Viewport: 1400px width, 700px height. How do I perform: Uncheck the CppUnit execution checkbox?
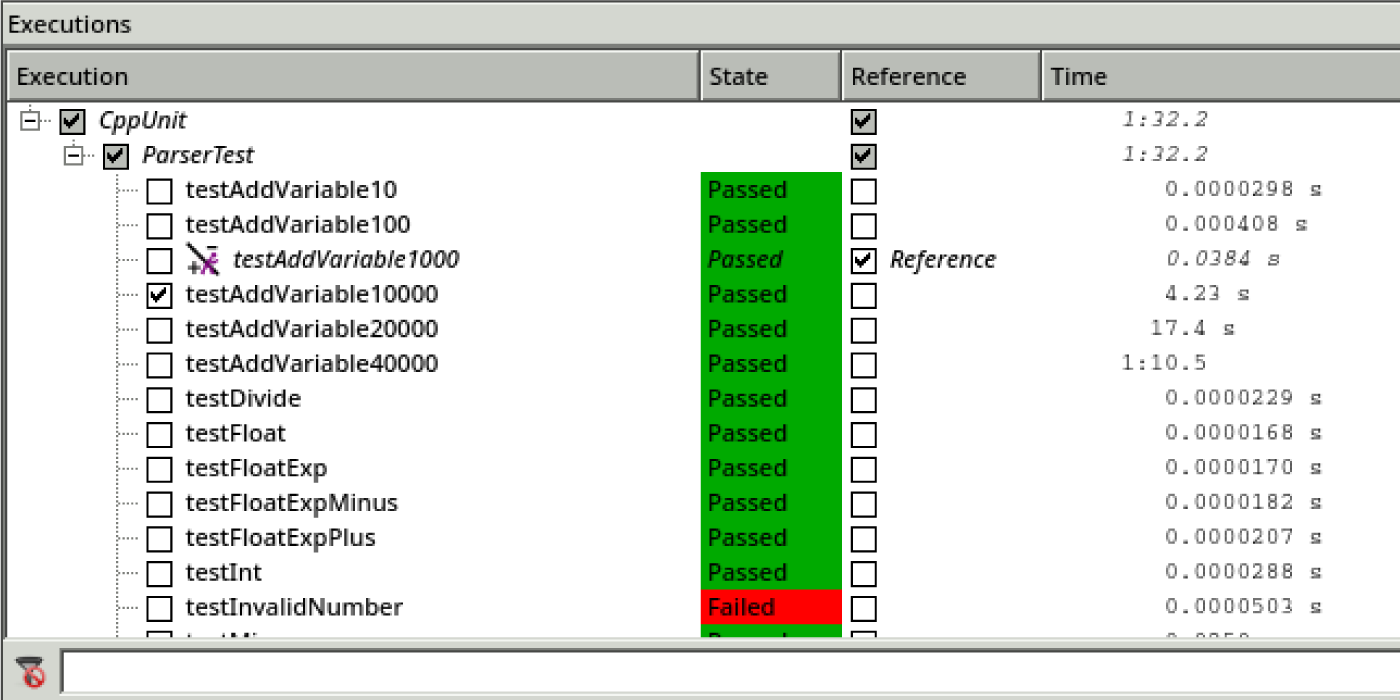point(72,122)
